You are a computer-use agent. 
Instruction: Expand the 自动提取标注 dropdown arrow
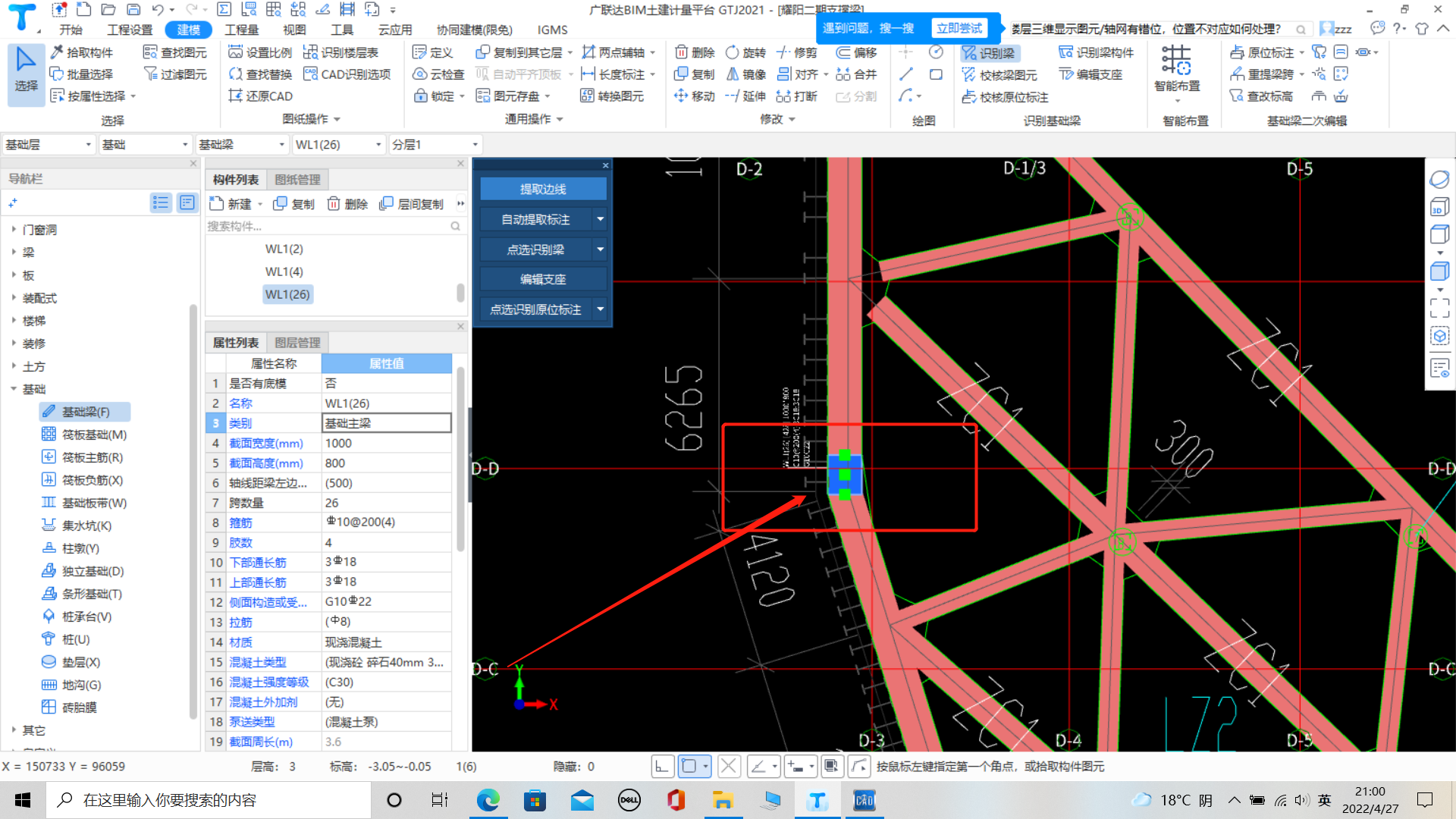(601, 219)
